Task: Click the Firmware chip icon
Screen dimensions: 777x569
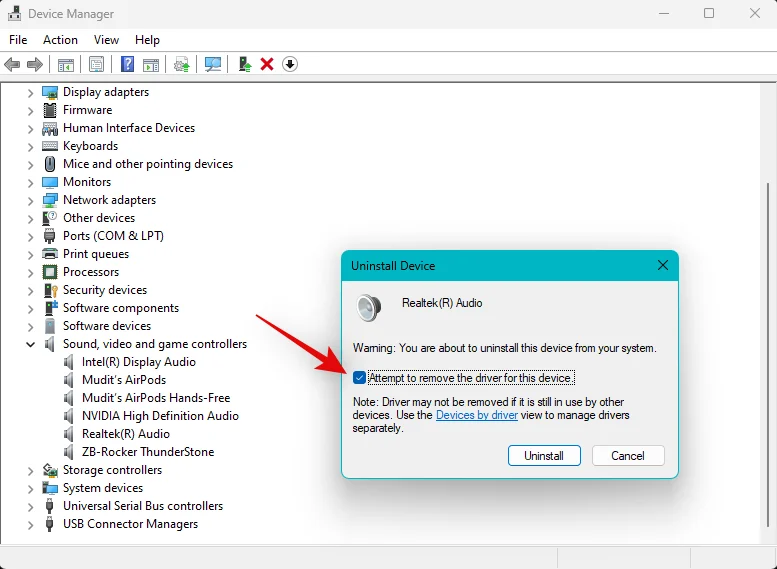Action: coord(50,110)
